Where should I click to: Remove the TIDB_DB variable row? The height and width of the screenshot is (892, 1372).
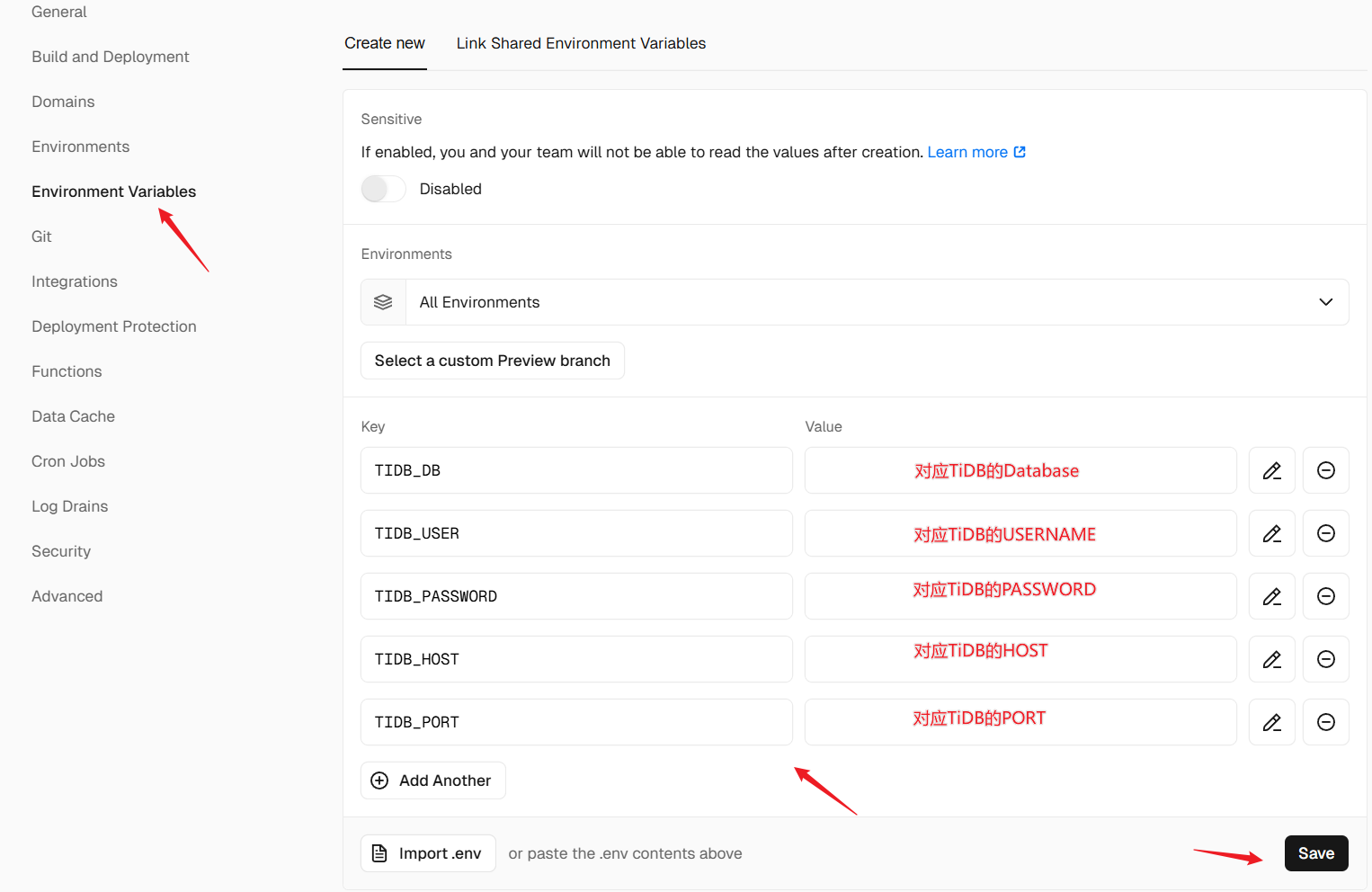pyautogui.click(x=1325, y=470)
